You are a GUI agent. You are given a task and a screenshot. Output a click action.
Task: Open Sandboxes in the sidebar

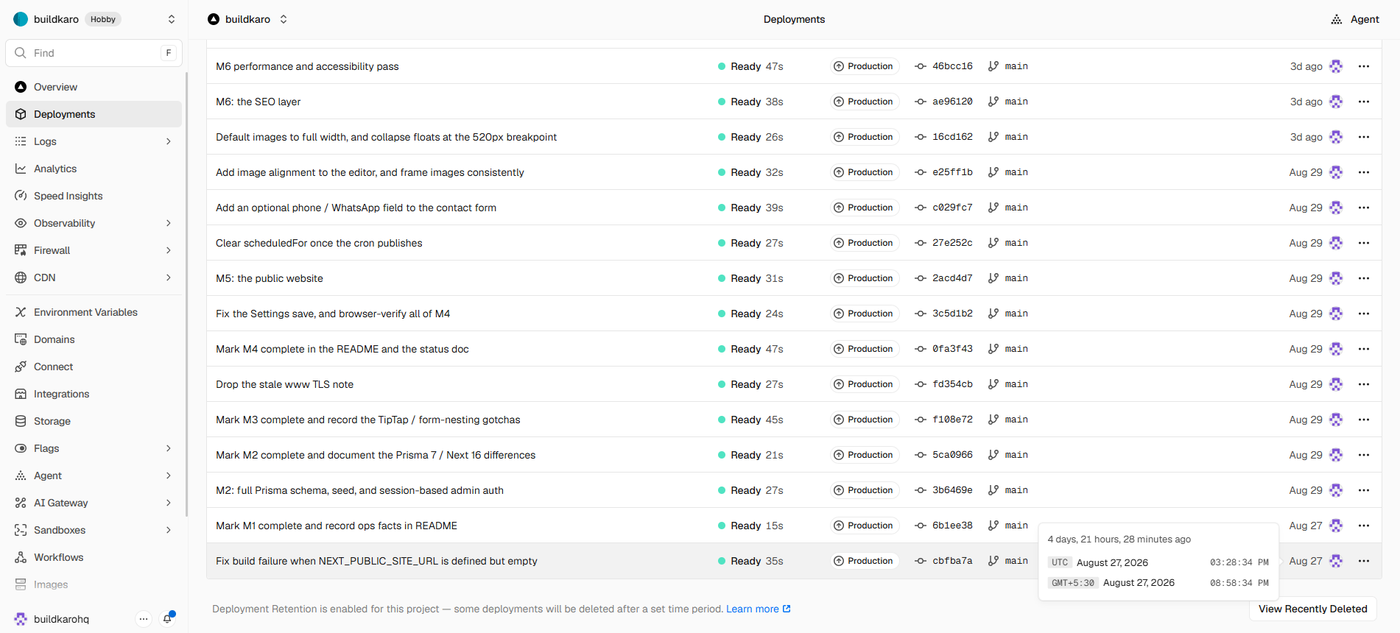(94, 530)
